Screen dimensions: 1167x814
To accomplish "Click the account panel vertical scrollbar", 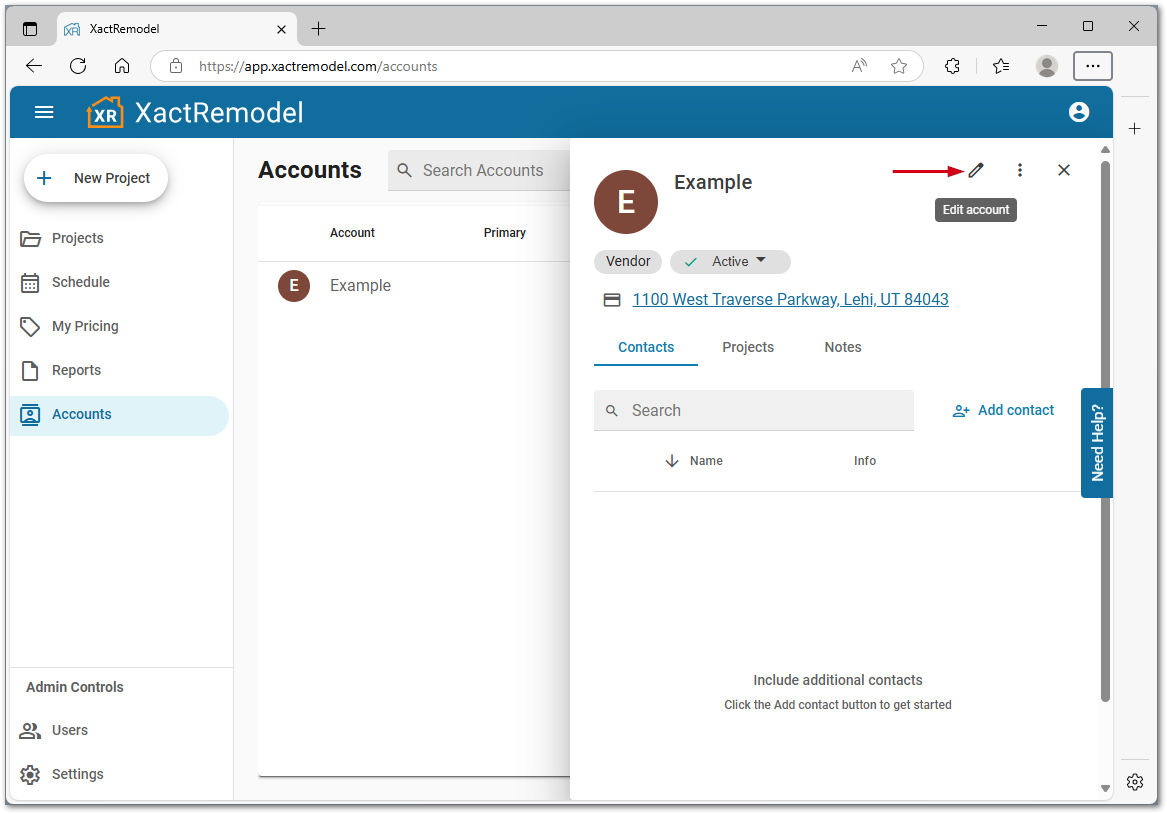I will [1105, 432].
